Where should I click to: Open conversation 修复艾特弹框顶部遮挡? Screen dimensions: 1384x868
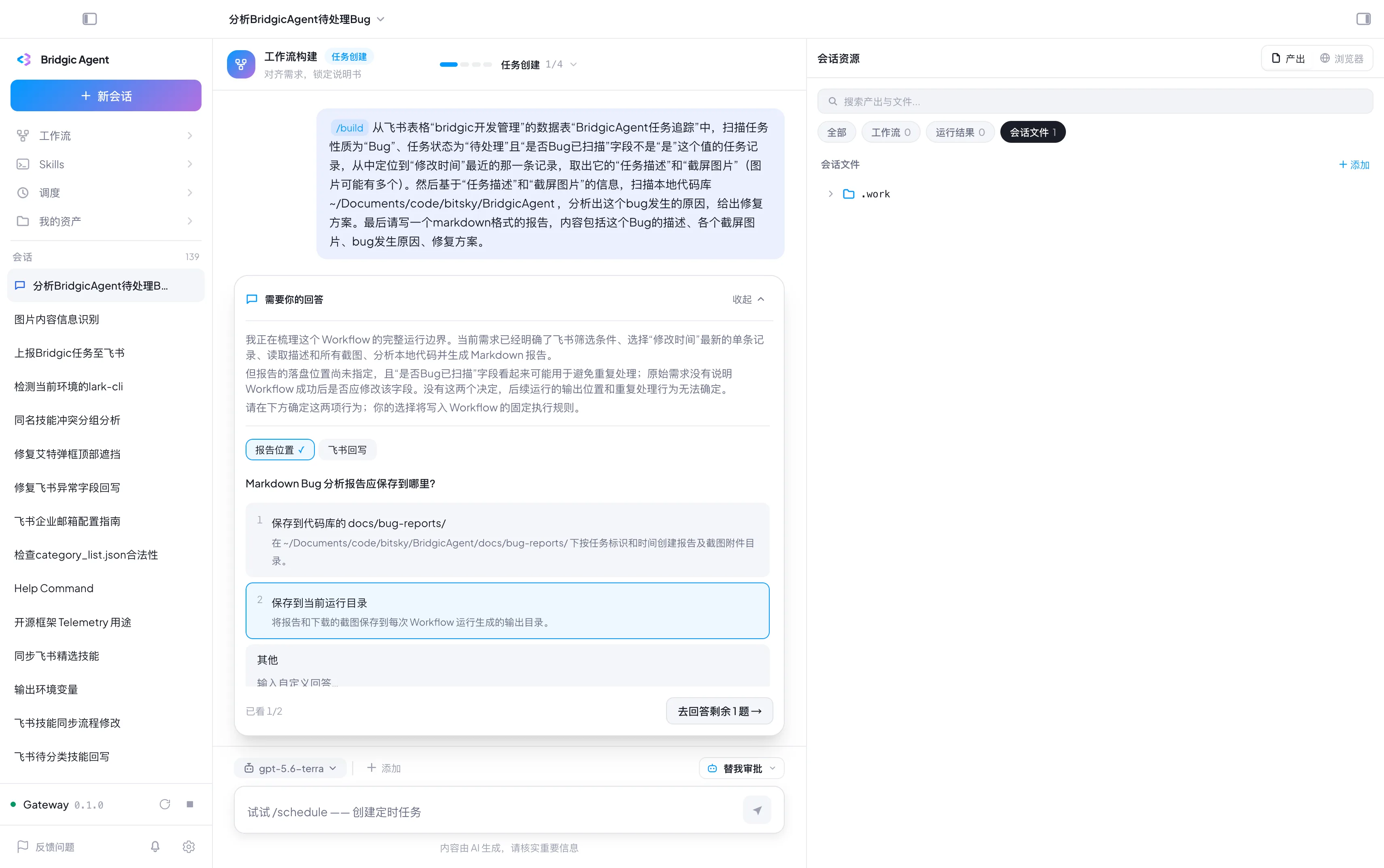[x=106, y=454]
